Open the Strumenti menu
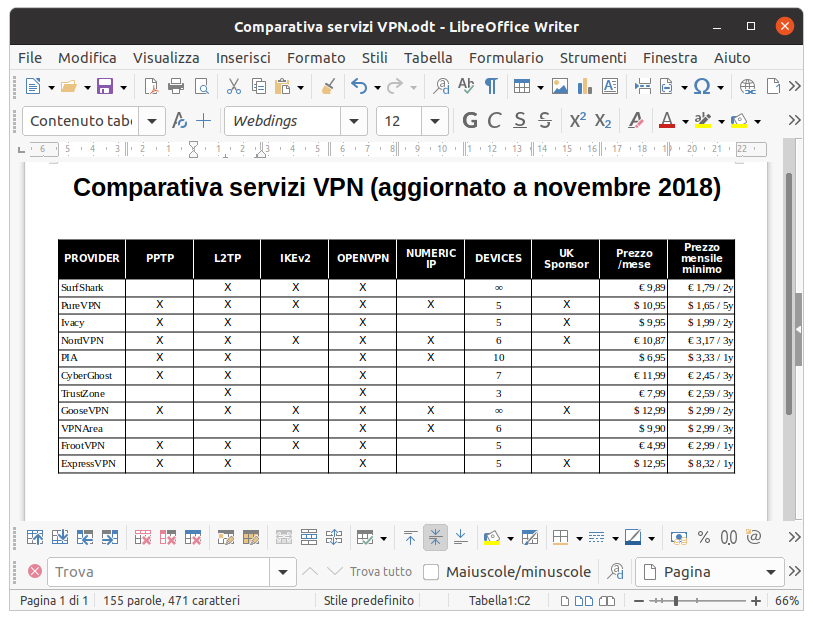The height and width of the screenshot is (620, 813). [593, 58]
